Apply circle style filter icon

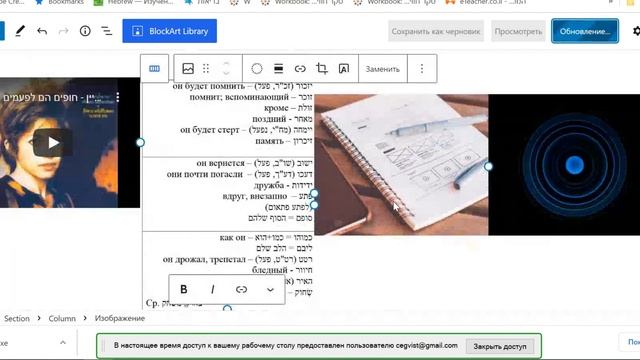(256, 69)
